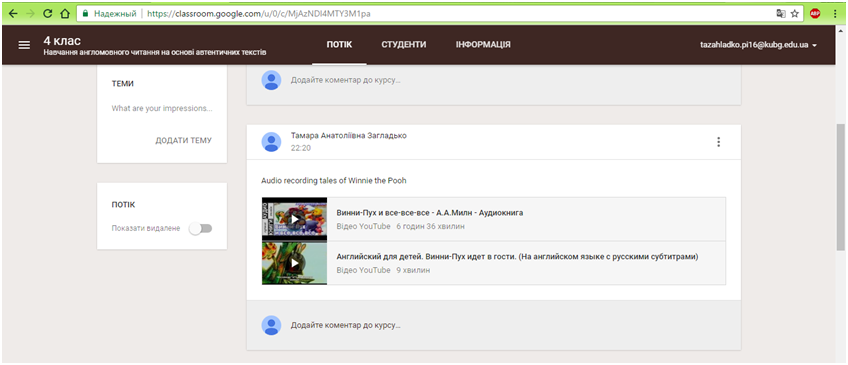Viewport: 848px width, 365px height.
Task: Open the ABP extension icon
Action: point(815,14)
